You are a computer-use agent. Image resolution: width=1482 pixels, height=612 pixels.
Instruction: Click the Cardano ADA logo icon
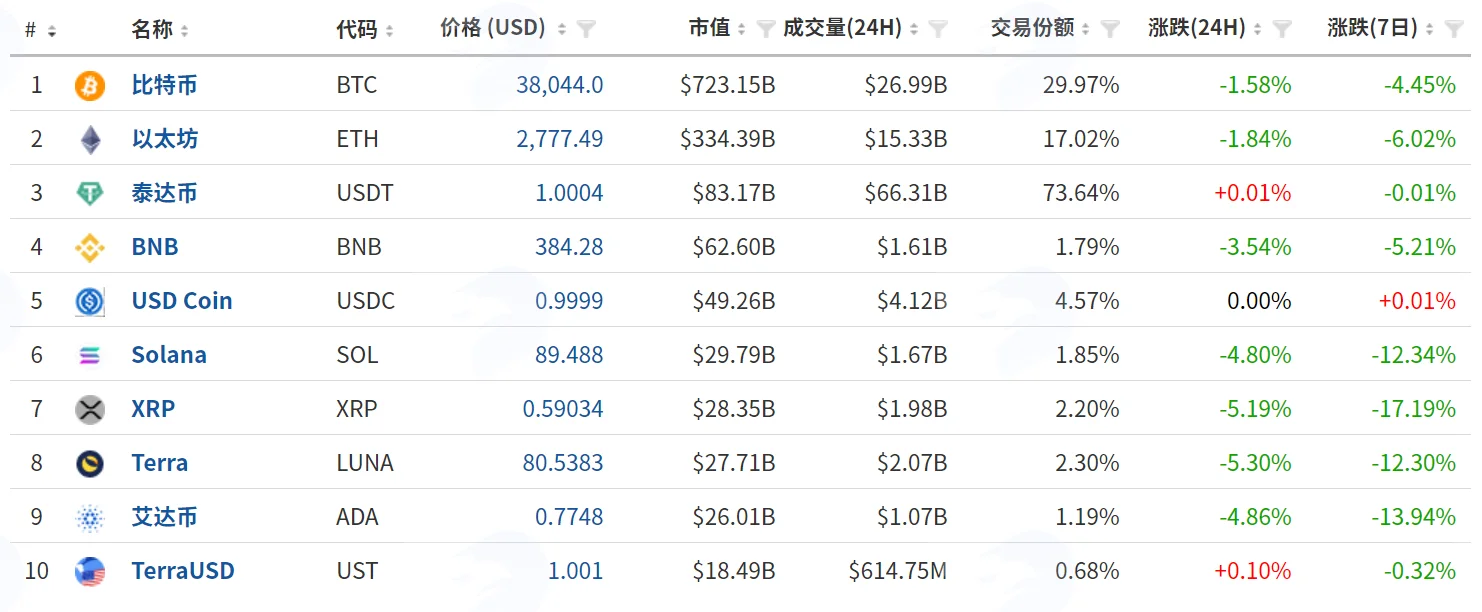click(x=90, y=518)
